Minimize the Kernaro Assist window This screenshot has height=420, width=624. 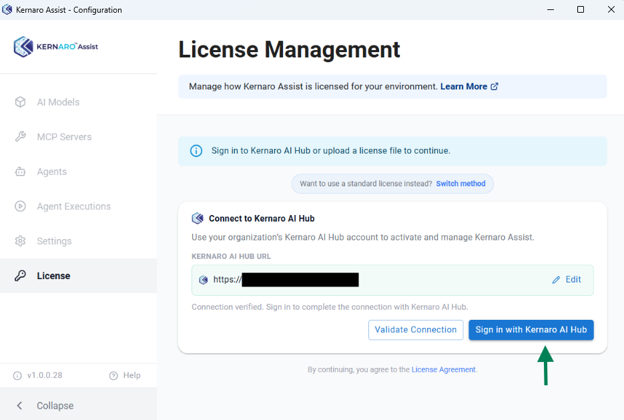pyautogui.click(x=550, y=10)
